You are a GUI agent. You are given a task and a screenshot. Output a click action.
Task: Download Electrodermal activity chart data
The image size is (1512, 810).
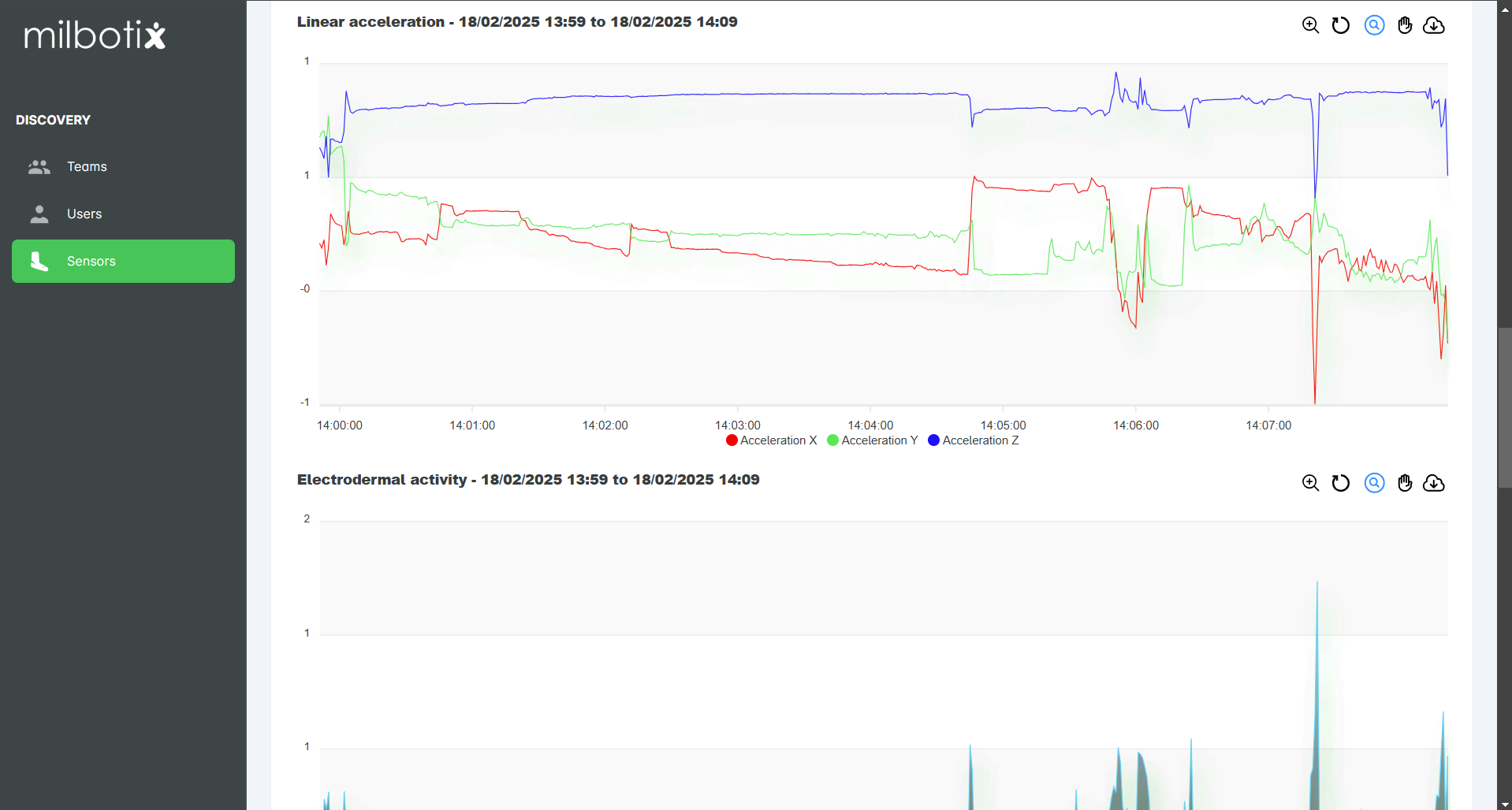1434,483
